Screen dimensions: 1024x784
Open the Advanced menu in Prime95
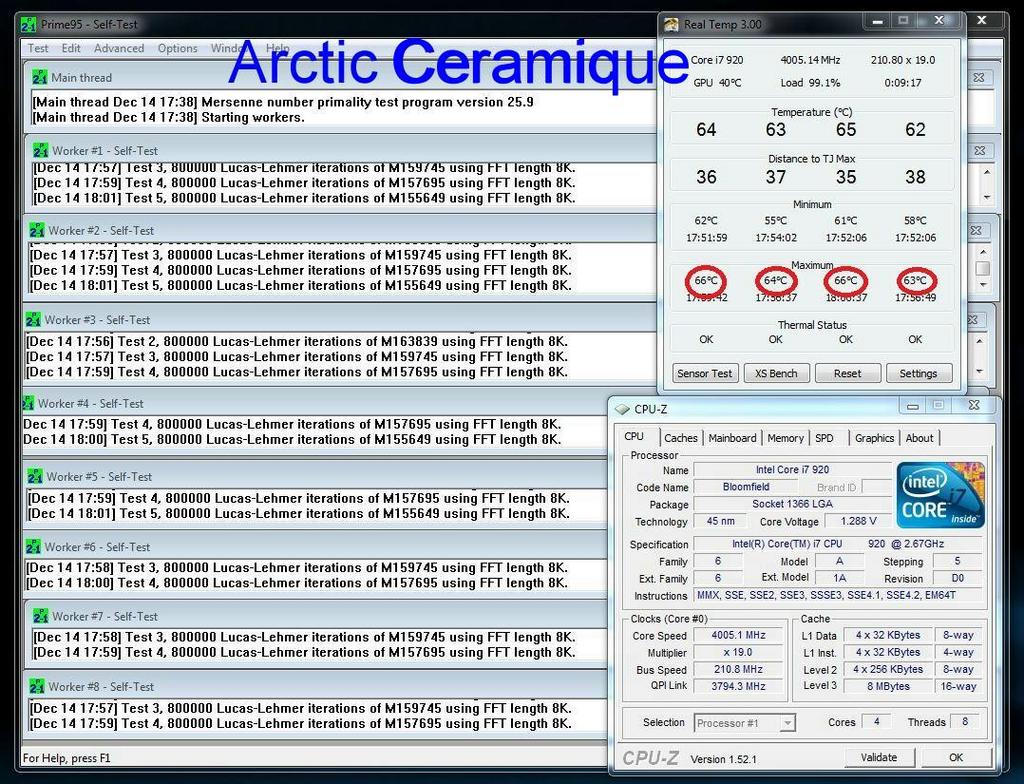coord(119,48)
